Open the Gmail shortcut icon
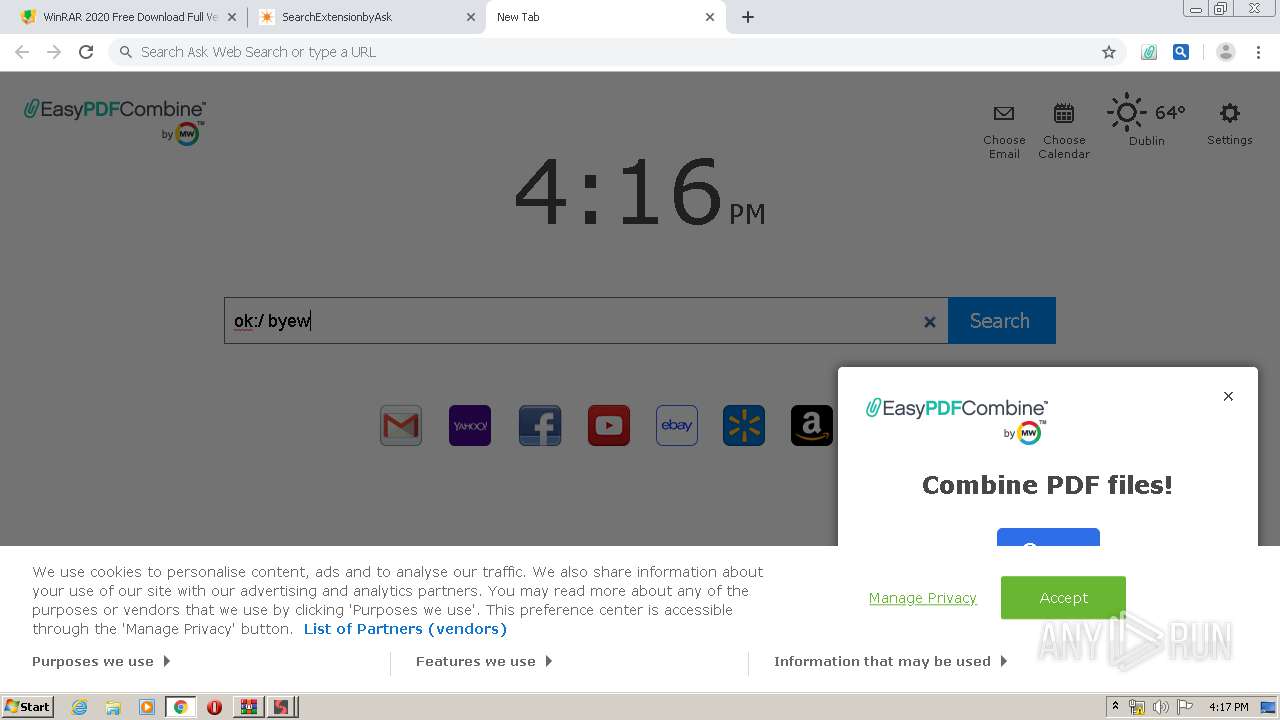Viewport: 1280px width, 720px height. (x=401, y=425)
